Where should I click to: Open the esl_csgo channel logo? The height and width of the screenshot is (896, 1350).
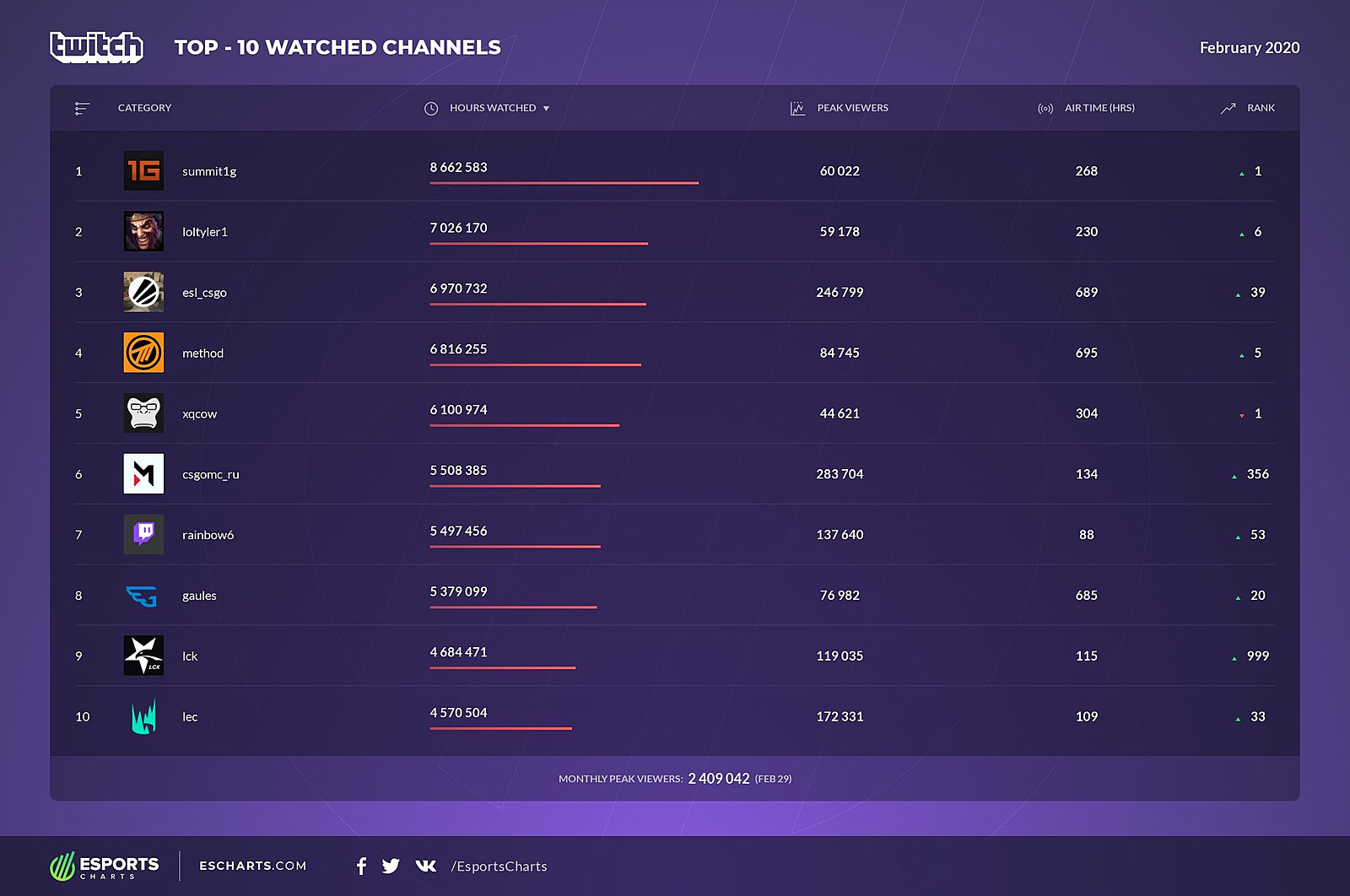143,292
